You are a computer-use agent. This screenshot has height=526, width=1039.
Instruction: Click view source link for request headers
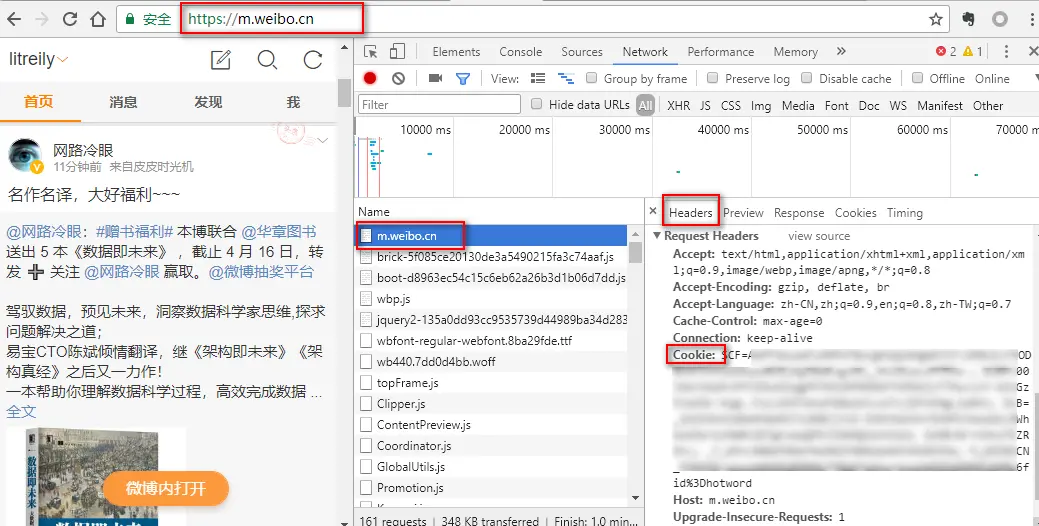click(819, 236)
